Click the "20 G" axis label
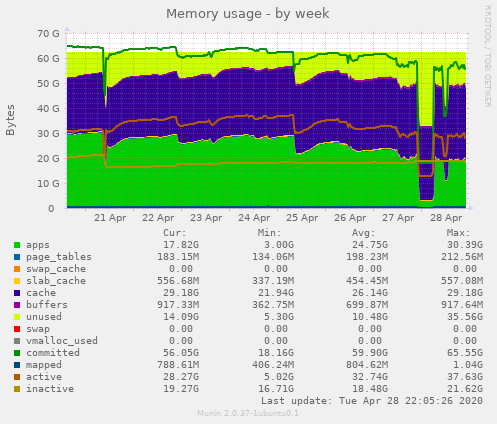 [48, 159]
